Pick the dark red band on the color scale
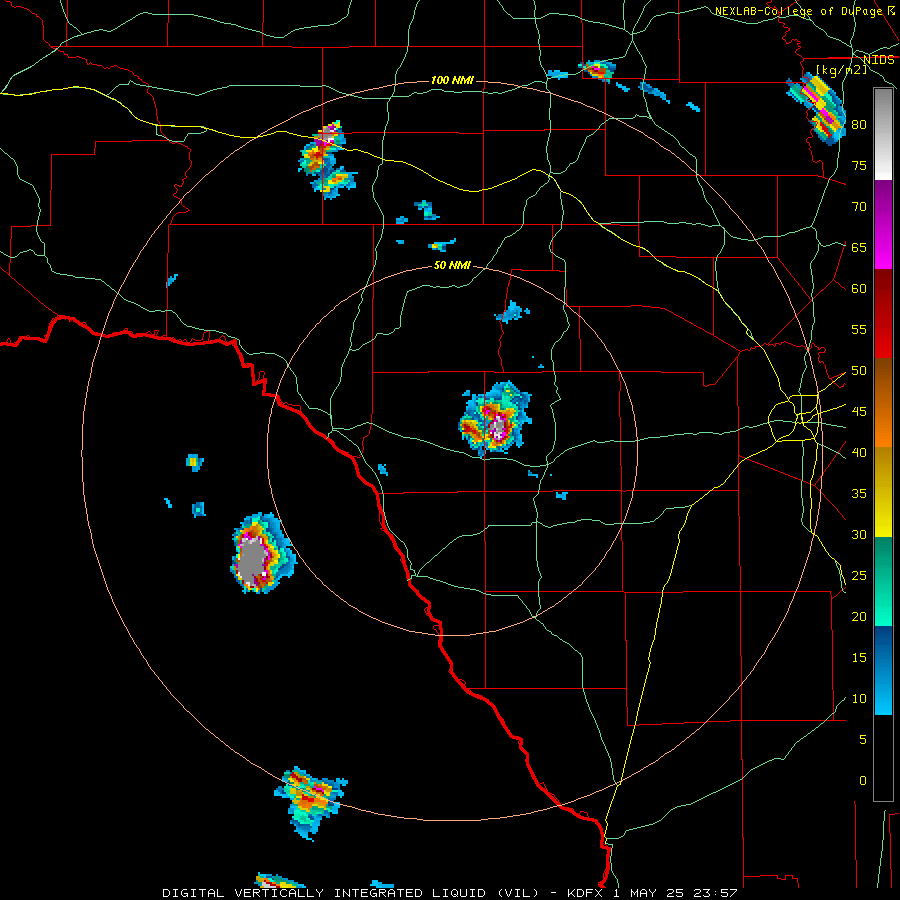This screenshot has width=900, height=900. pyautogui.click(x=883, y=315)
